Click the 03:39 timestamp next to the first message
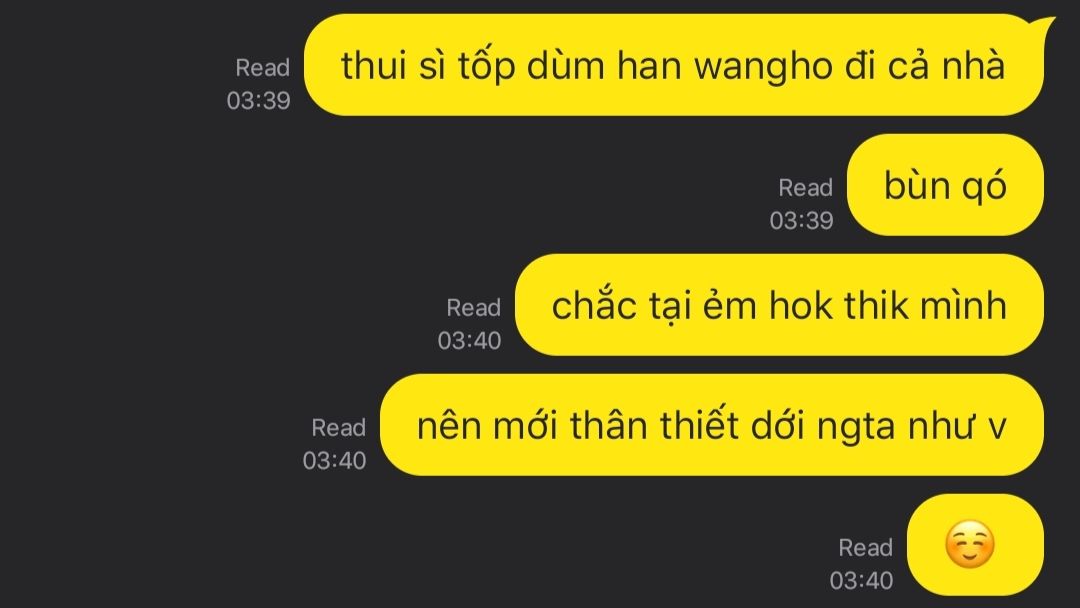This screenshot has height=608, width=1080. tap(258, 101)
